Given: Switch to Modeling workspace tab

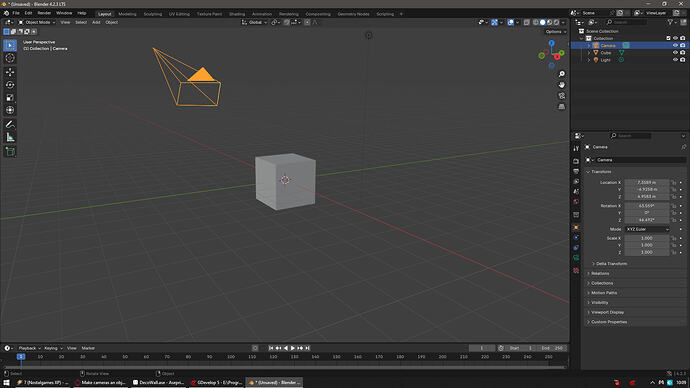Looking at the screenshot, I should 127,14.
